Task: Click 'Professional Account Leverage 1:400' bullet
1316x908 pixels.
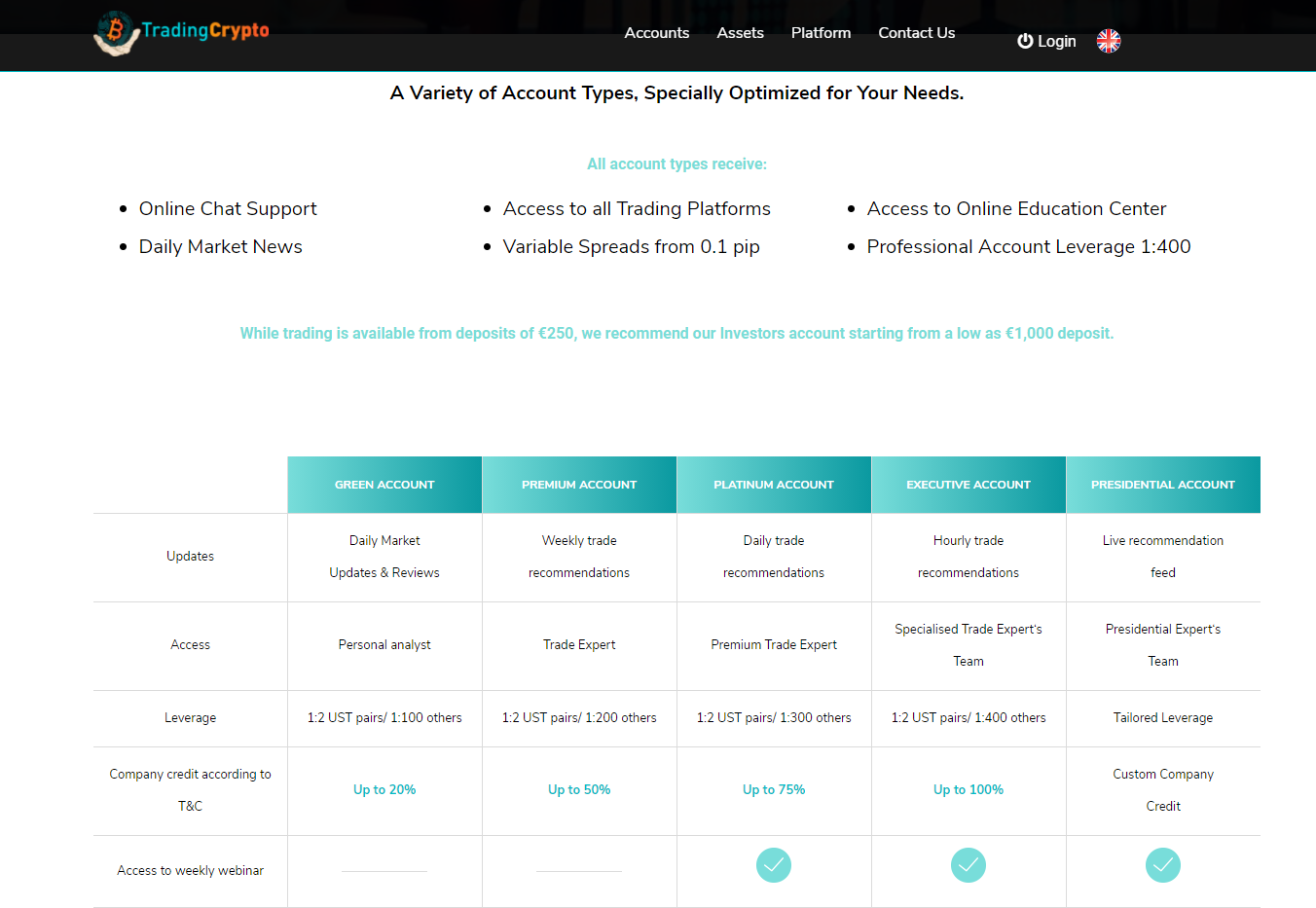Action: point(1029,246)
